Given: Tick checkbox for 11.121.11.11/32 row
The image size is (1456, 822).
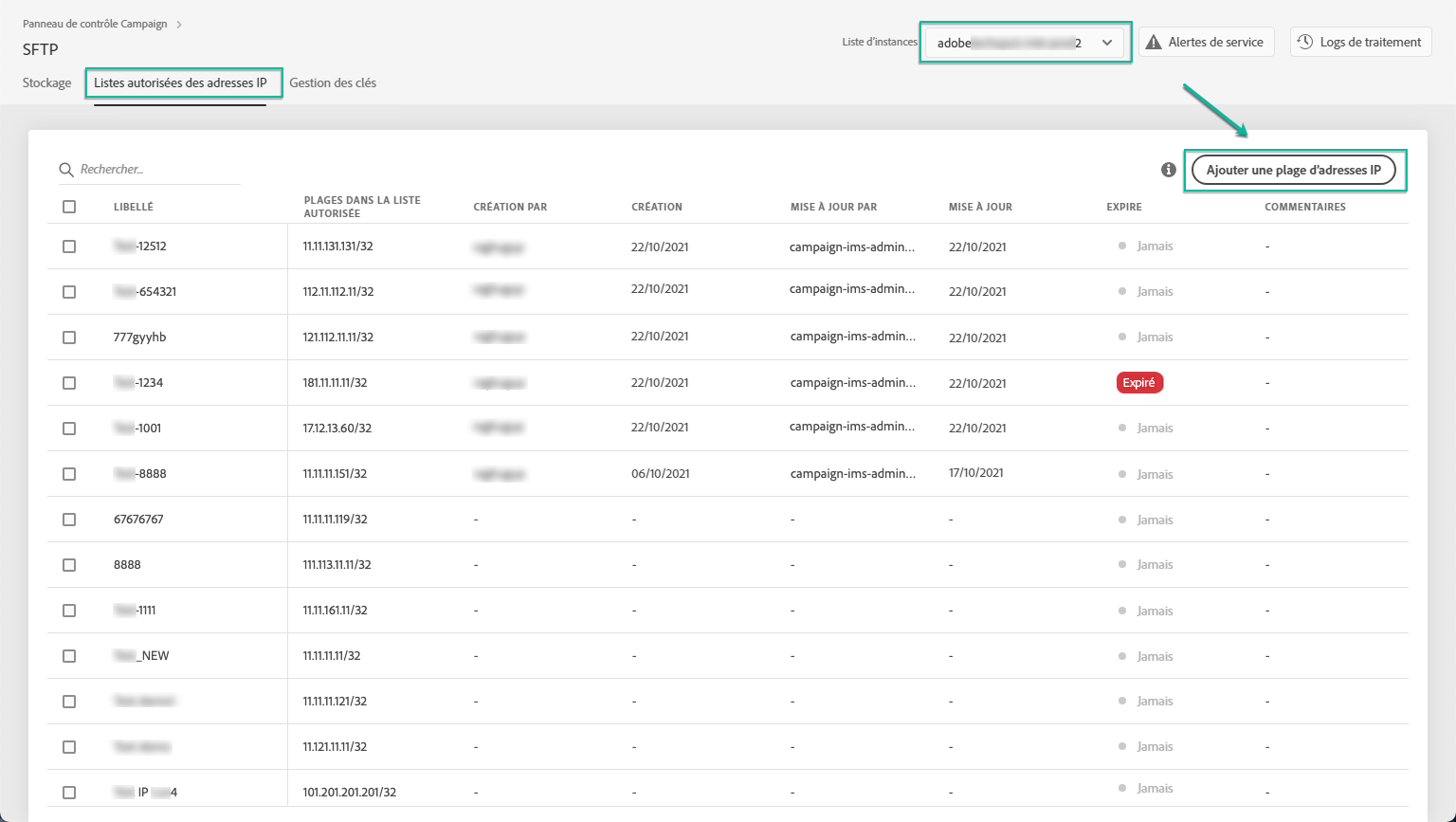Looking at the screenshot, I should tap(69, 747).
